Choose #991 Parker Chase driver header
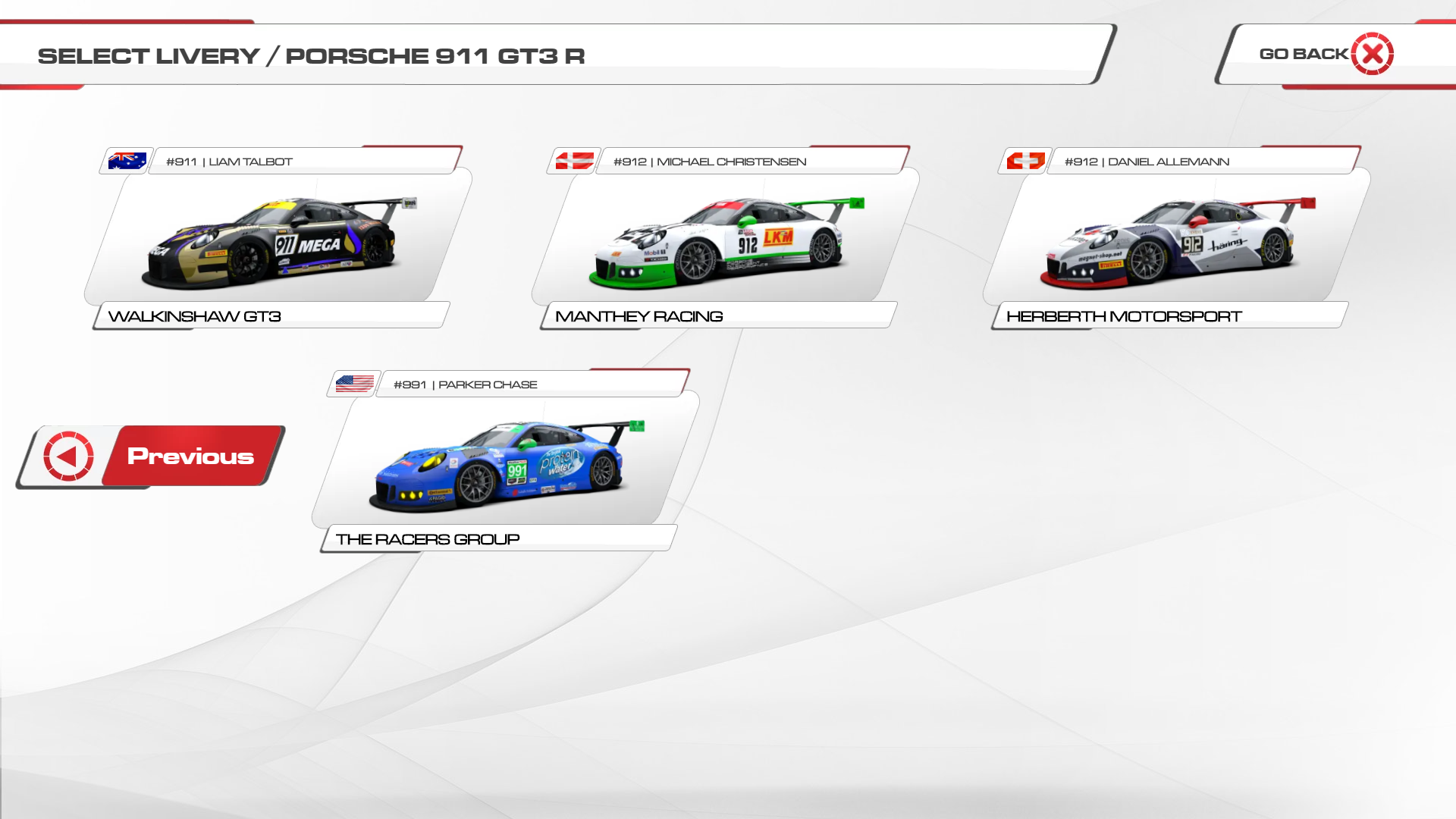This screenshot has height=819, width=1456. click(465, 384)
